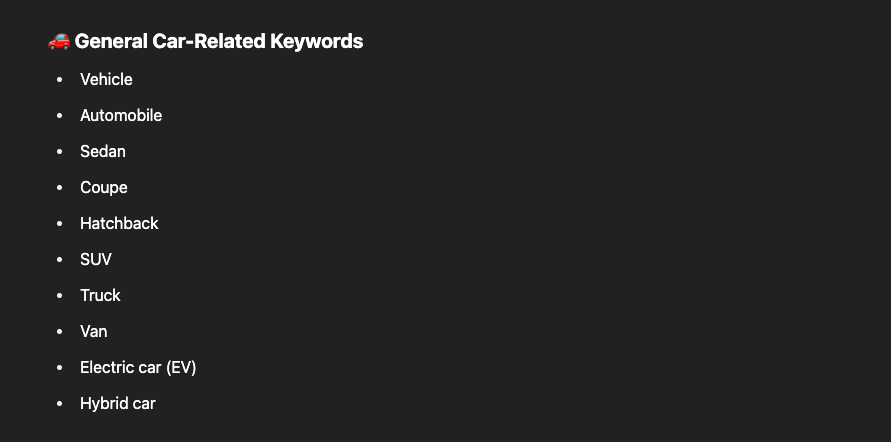Click the bullet marker before Hatchback
Viewport: 891px width, 442px height.
pos(60,224)
